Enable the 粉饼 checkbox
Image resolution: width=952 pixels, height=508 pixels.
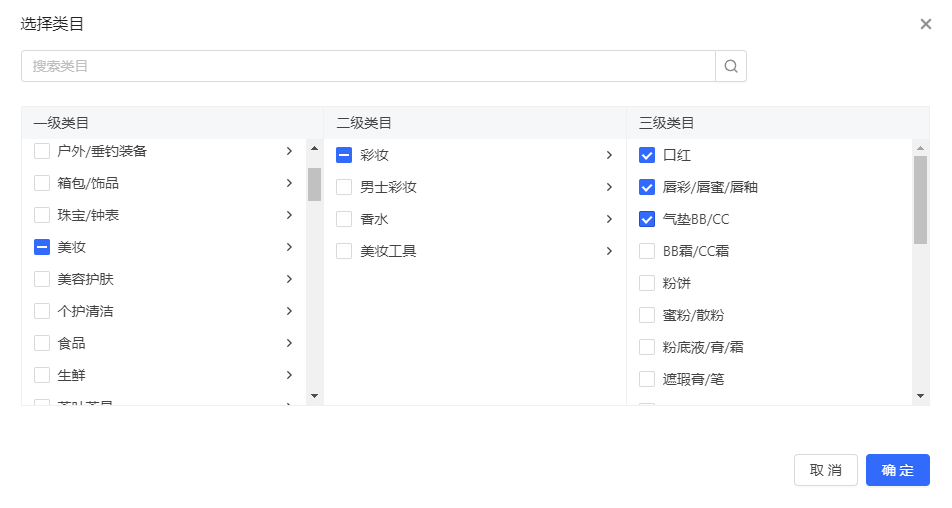[647, 283]
